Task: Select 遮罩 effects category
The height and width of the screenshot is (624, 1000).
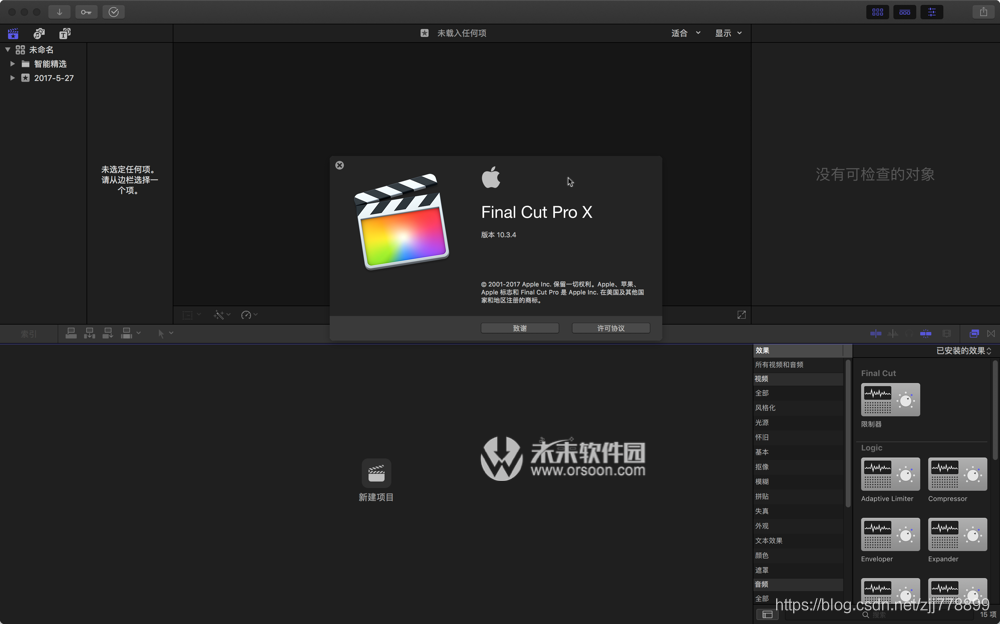Action: pos(798,570)
